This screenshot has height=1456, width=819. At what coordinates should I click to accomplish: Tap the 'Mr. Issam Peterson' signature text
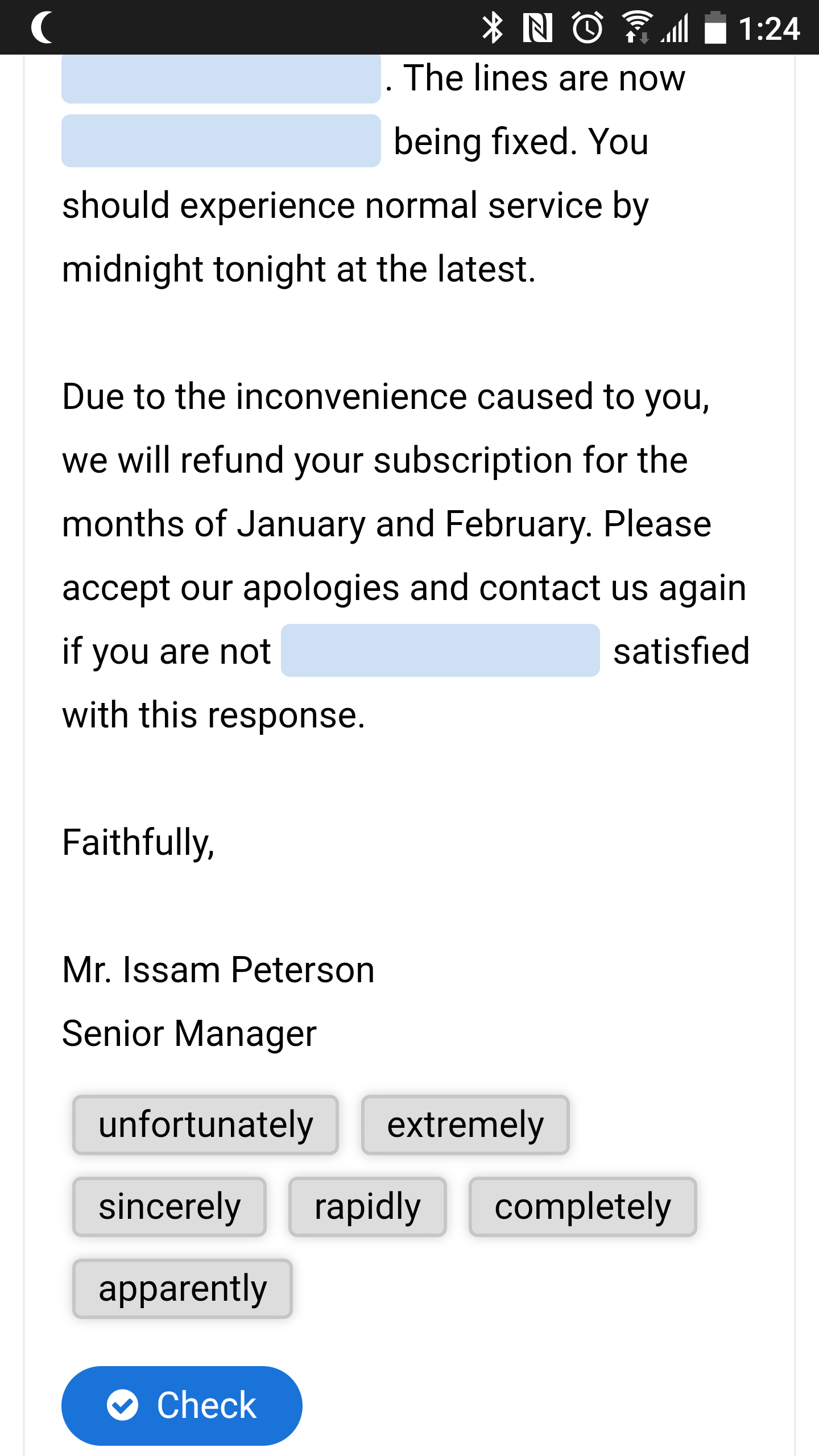pos(218,970)
